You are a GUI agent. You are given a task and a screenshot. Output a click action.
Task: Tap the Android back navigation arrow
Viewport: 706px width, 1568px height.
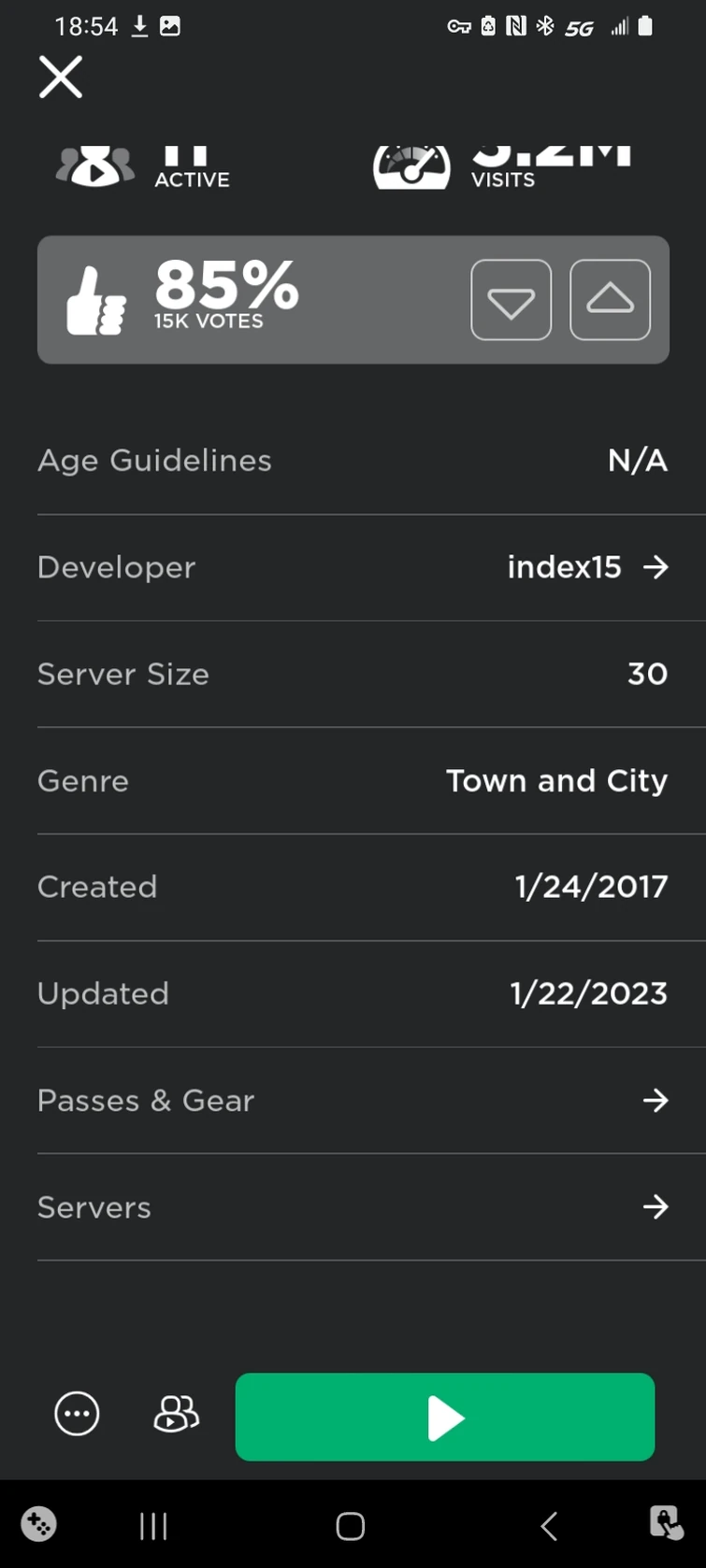549,1526
